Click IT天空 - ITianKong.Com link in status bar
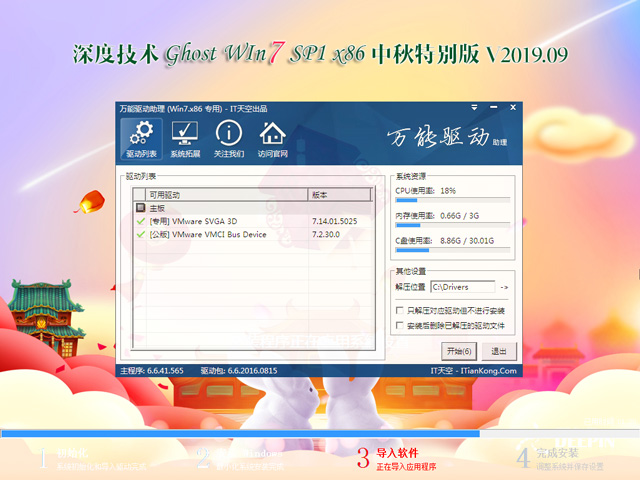 [x=473, y=371]
